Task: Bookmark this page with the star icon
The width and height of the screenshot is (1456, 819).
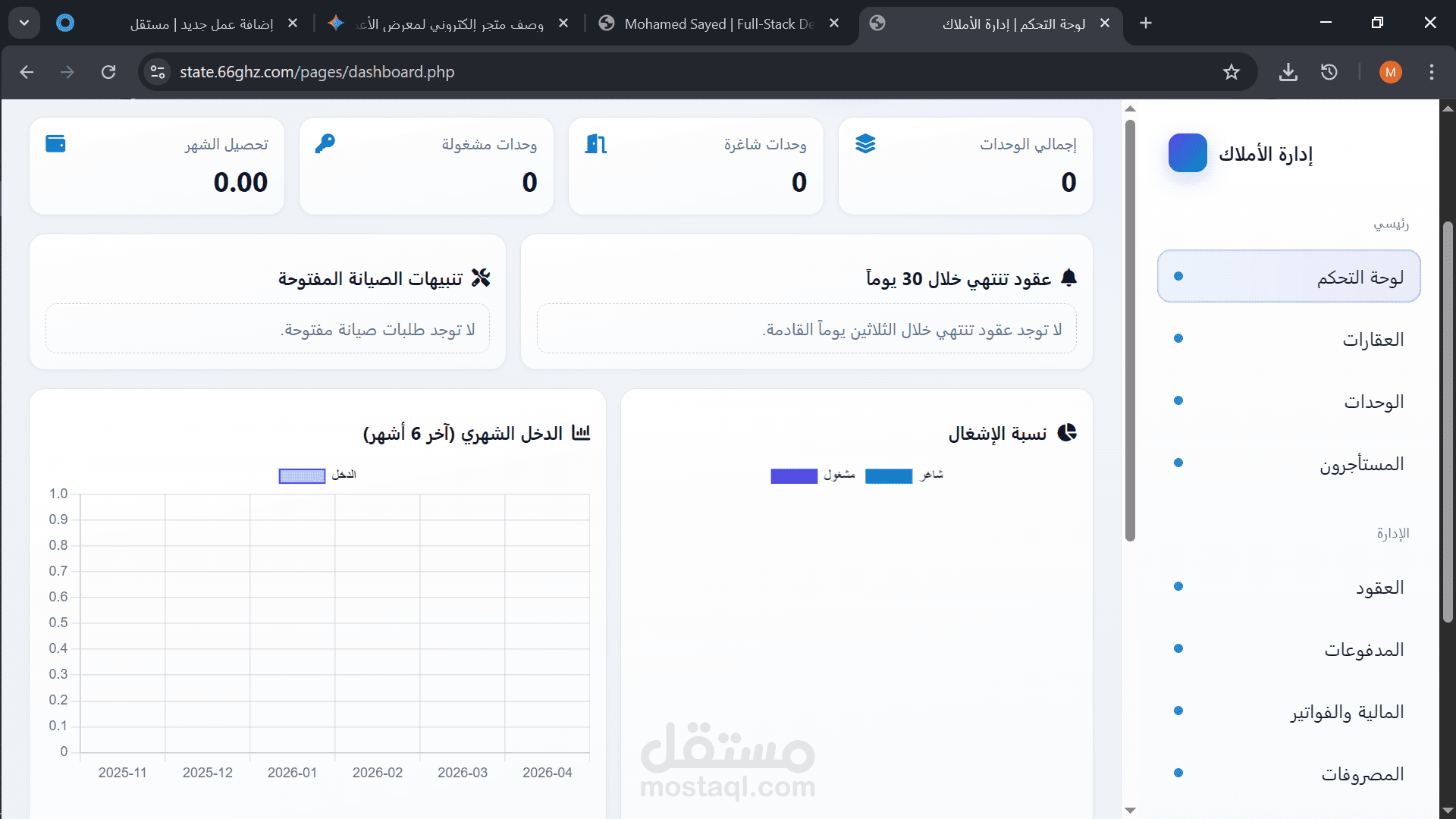Action: pos(1231,72)
